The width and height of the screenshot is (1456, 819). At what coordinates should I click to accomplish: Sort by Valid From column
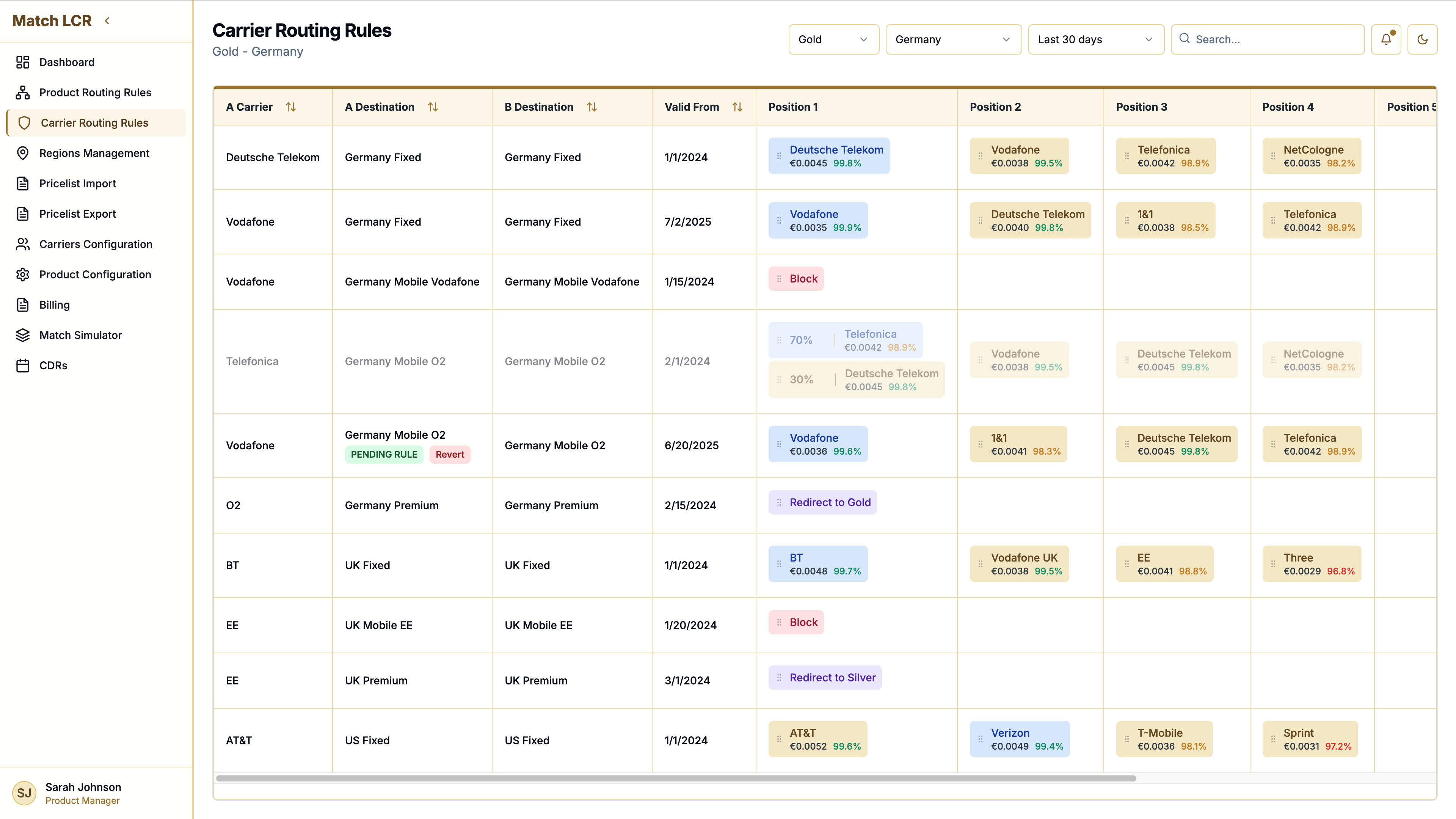(x=737, y=107)
